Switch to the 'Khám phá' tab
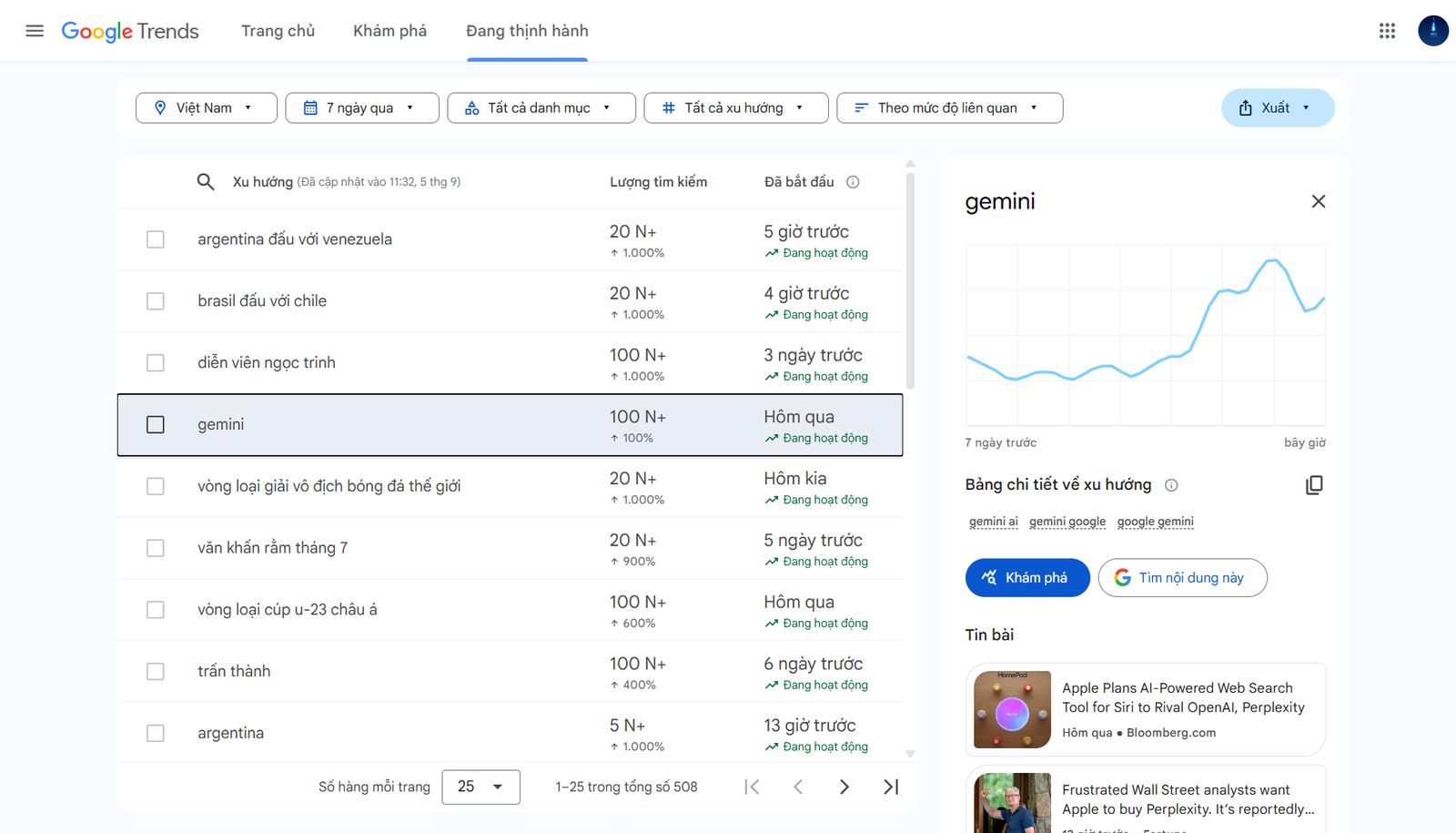This screenshot has width=1456, height=833. 389,31
